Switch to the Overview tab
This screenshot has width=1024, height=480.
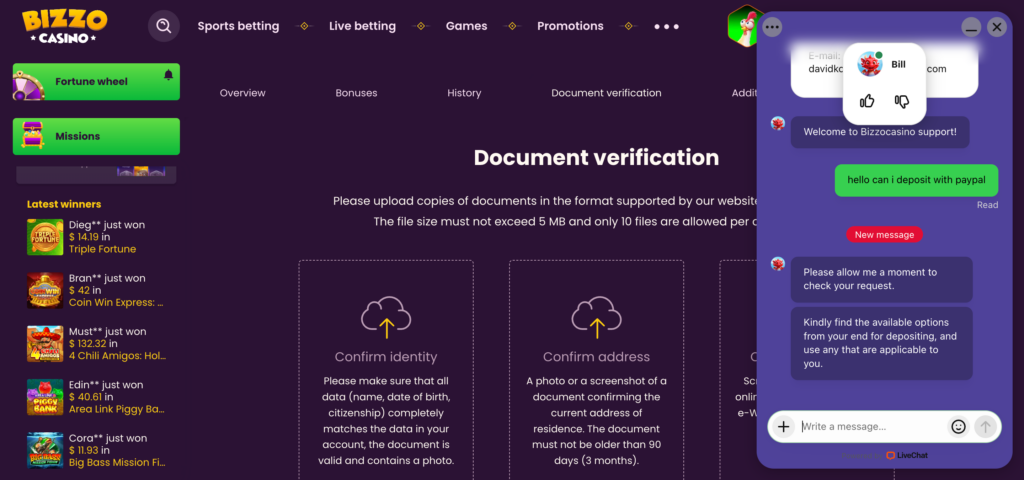pyautogui.click(x=242, y=93)
